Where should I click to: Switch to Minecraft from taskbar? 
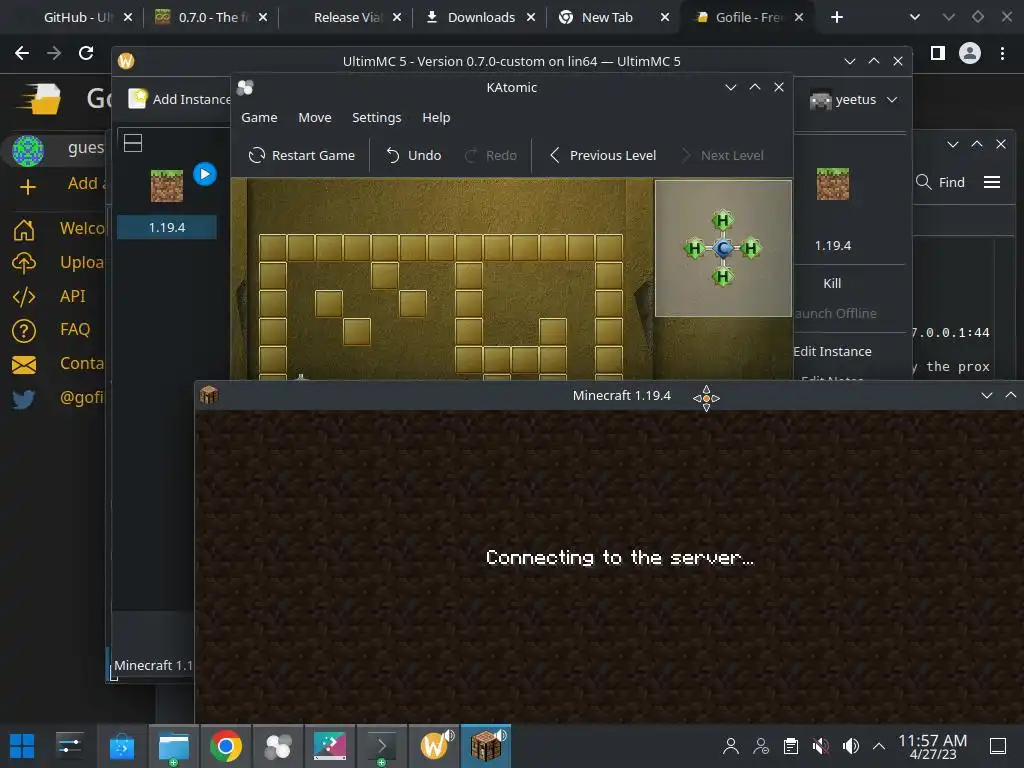[486, 746]
